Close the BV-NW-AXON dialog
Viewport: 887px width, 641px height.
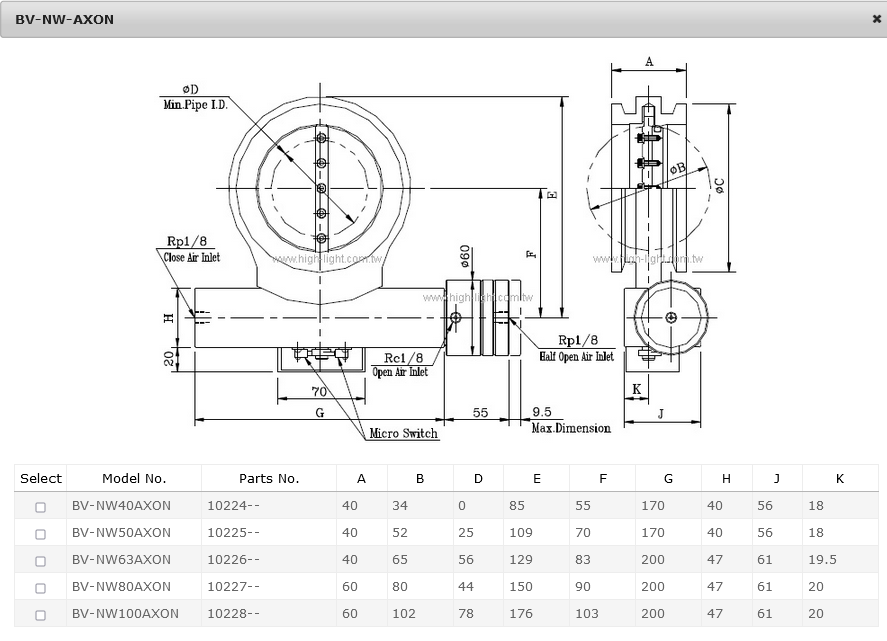point(876,19)
